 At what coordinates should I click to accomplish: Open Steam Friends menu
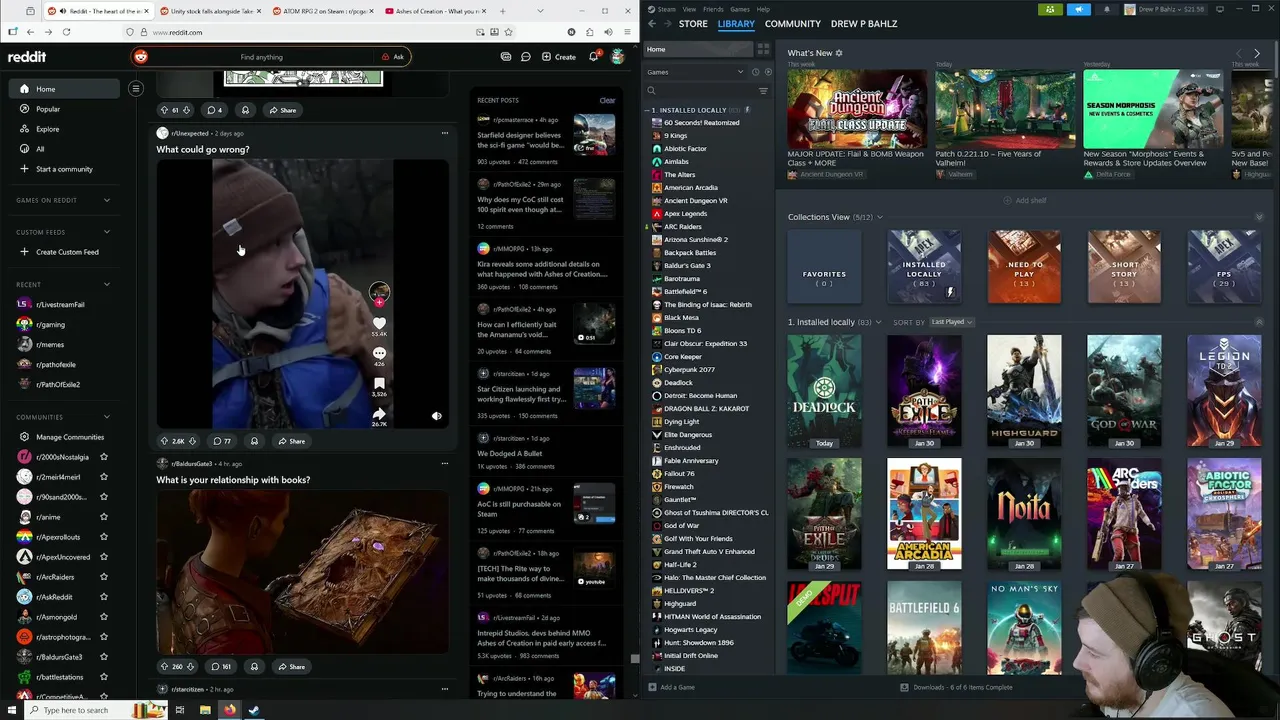click(712, 9)
